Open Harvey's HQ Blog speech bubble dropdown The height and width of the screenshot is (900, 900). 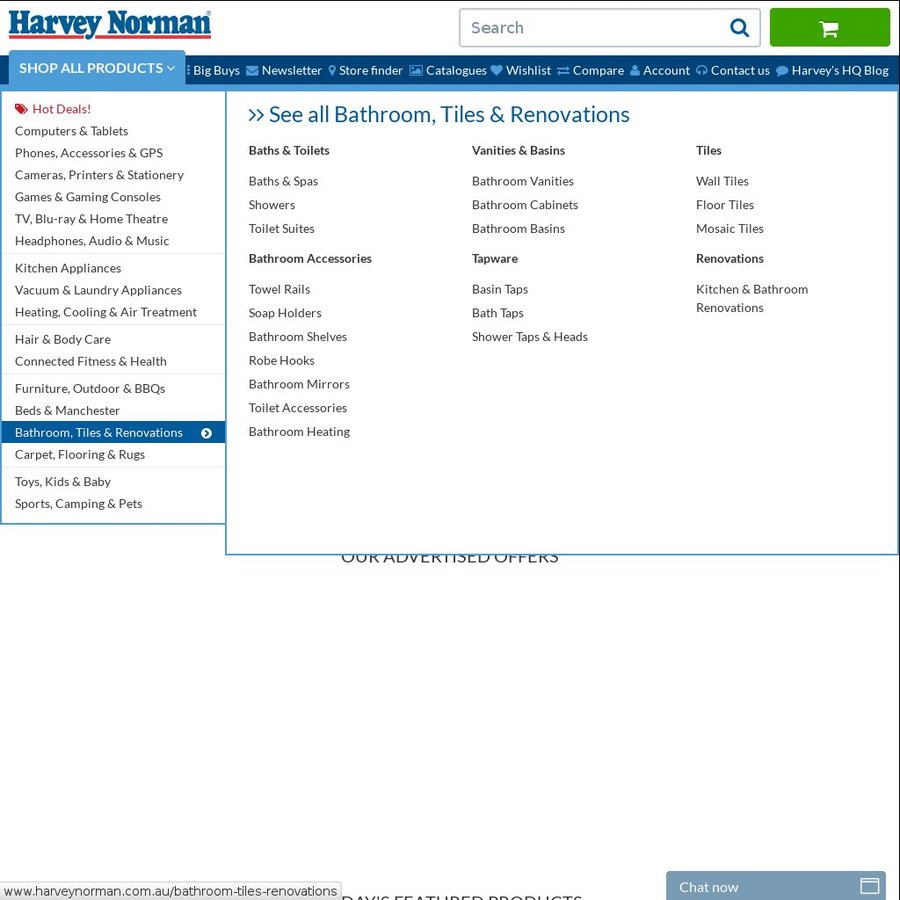780,70
